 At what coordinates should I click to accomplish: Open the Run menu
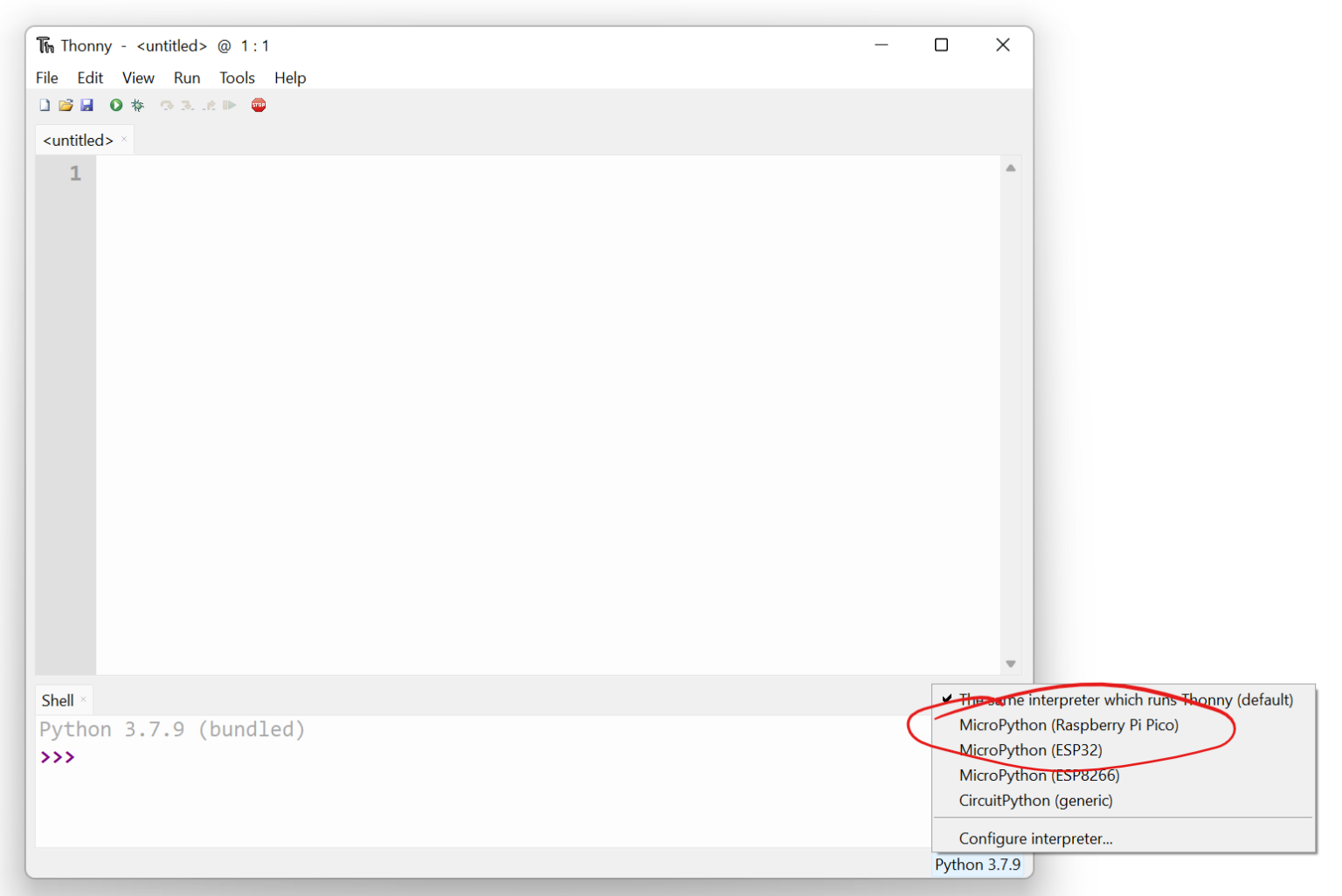186,78
